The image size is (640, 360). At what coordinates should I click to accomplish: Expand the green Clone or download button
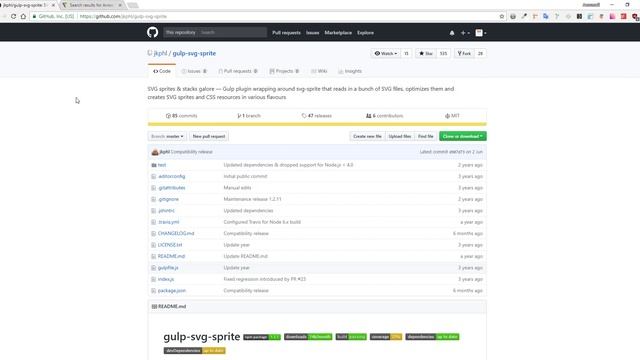coord(463,136)
